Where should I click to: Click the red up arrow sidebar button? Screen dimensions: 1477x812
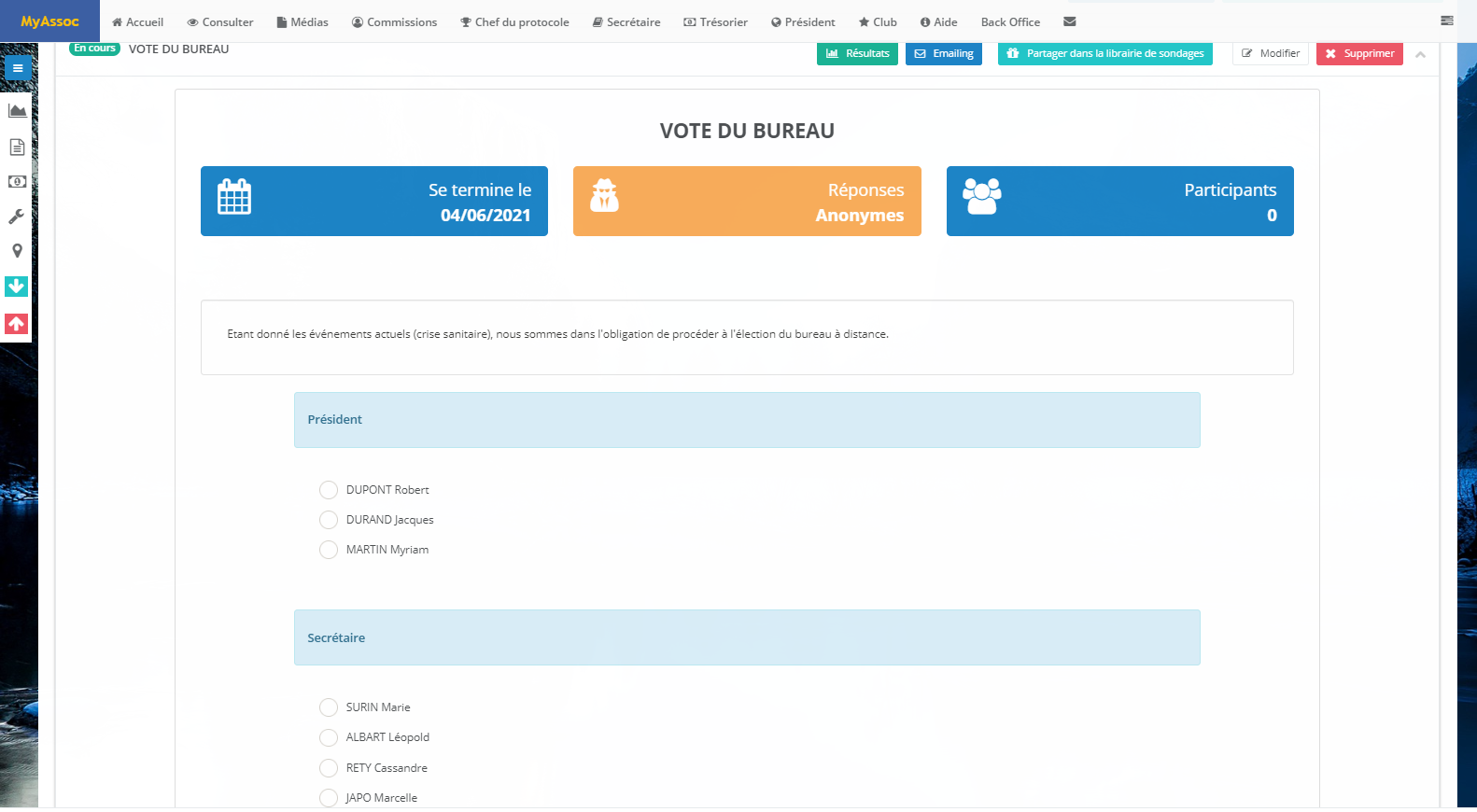17,324
